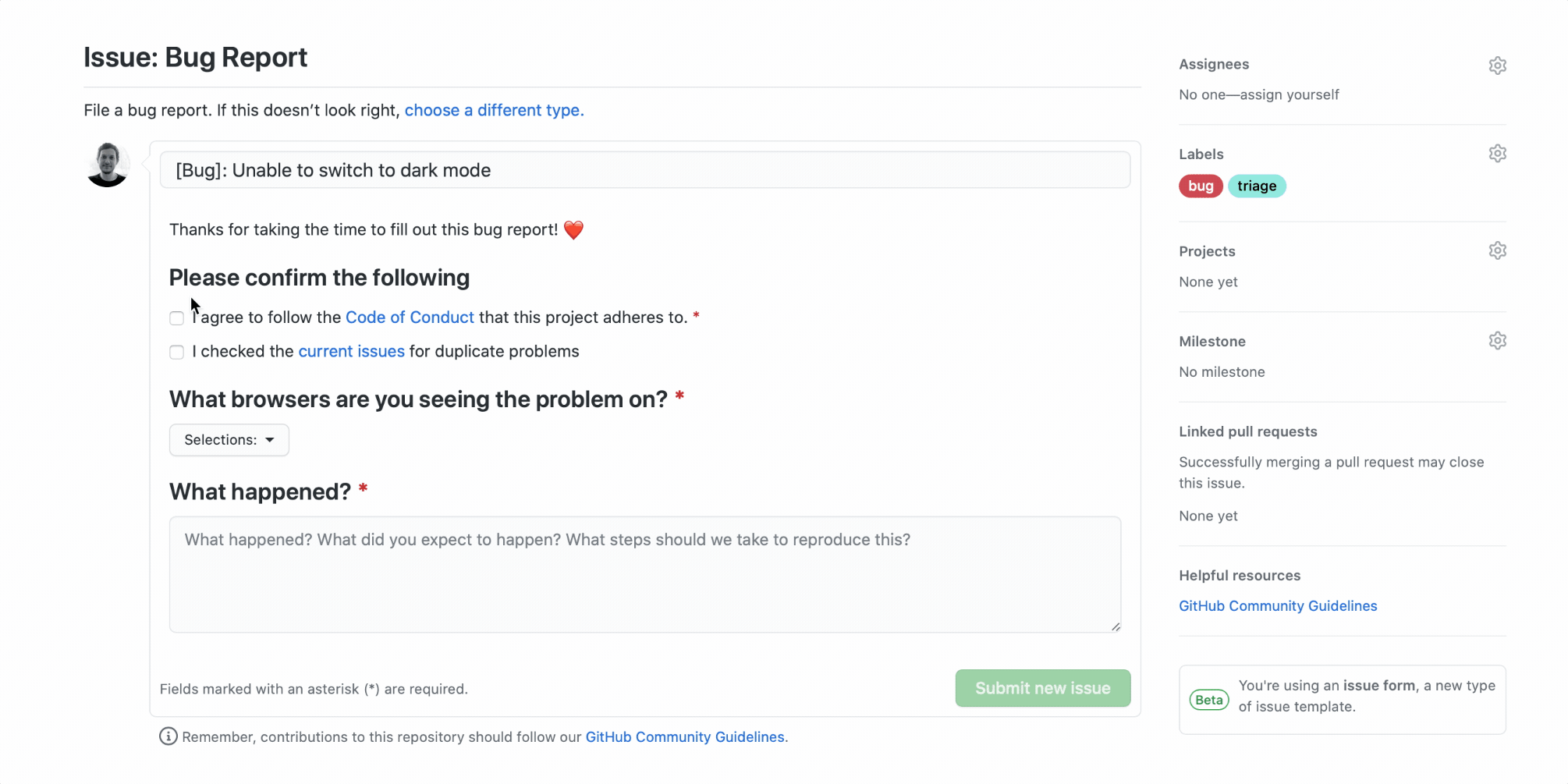The height and width of the screenshot is (784, 1568).
Task: Open Community Guidelines under Helpful resources
Action: (x=1278, y=606)
